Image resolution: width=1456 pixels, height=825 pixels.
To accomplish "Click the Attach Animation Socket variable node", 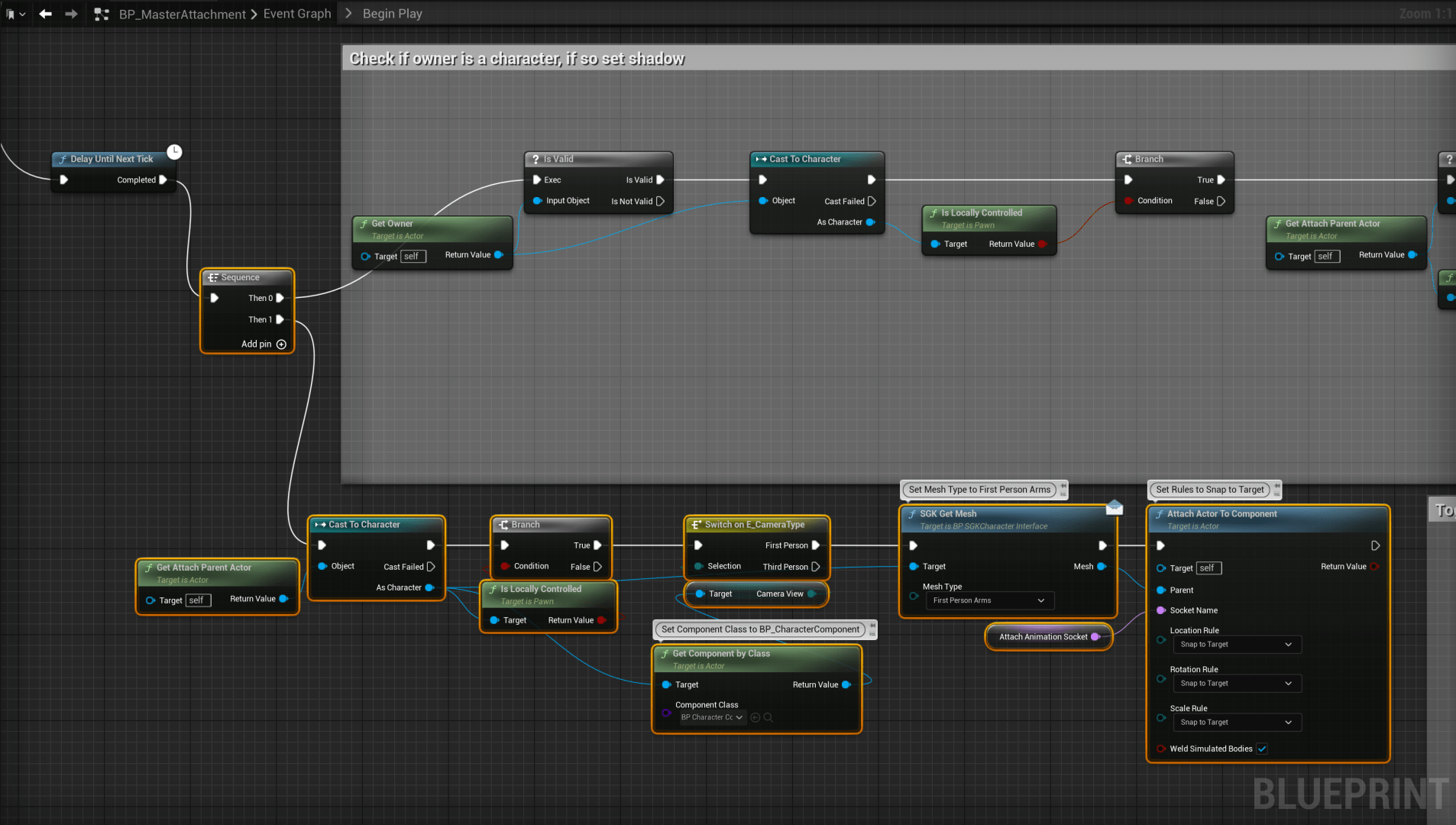I will (x=1043, y=637).
